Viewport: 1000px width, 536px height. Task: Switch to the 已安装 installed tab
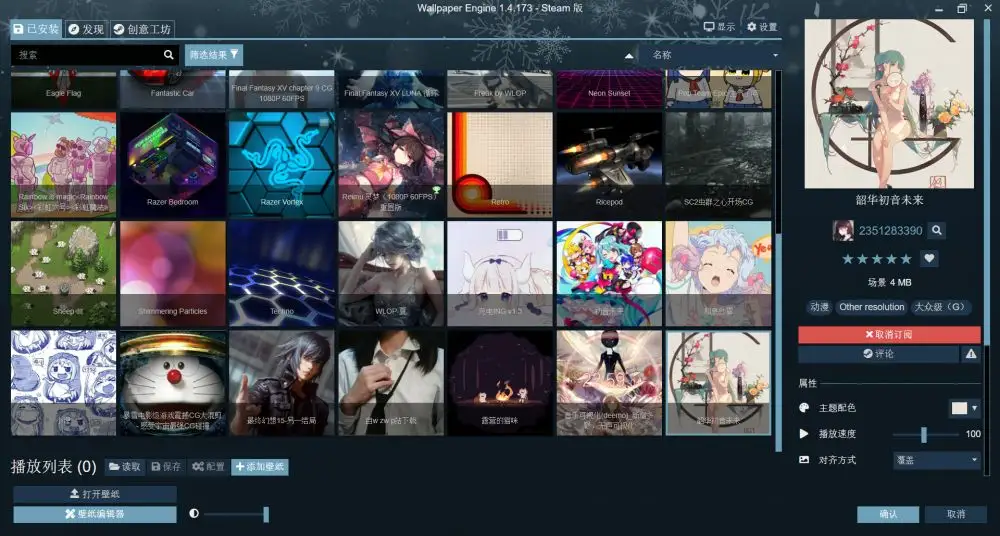click(36, 29)
